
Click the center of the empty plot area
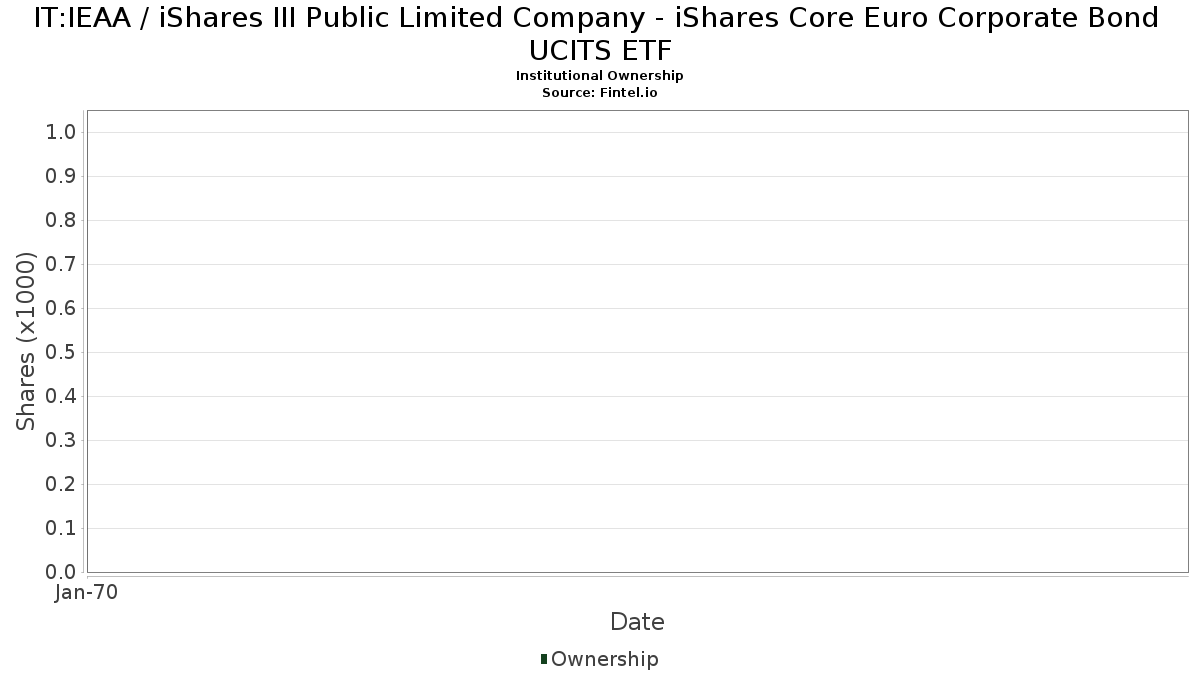coord(637,341)
